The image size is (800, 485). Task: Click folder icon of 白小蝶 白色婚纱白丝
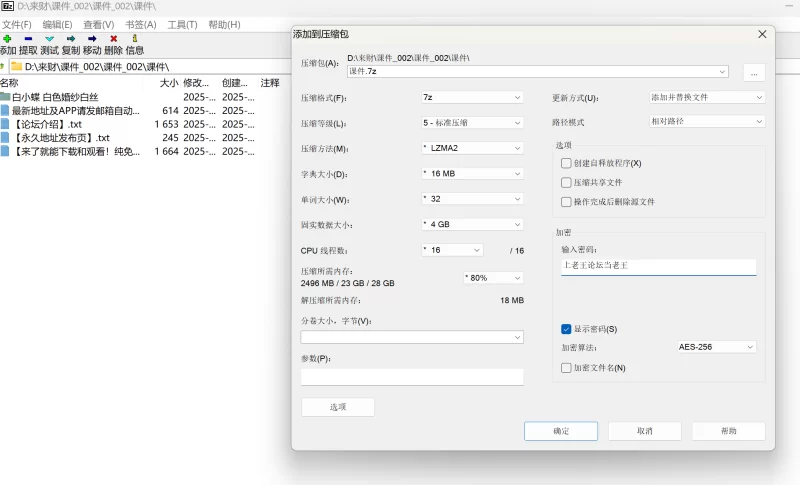pos(5,97)
